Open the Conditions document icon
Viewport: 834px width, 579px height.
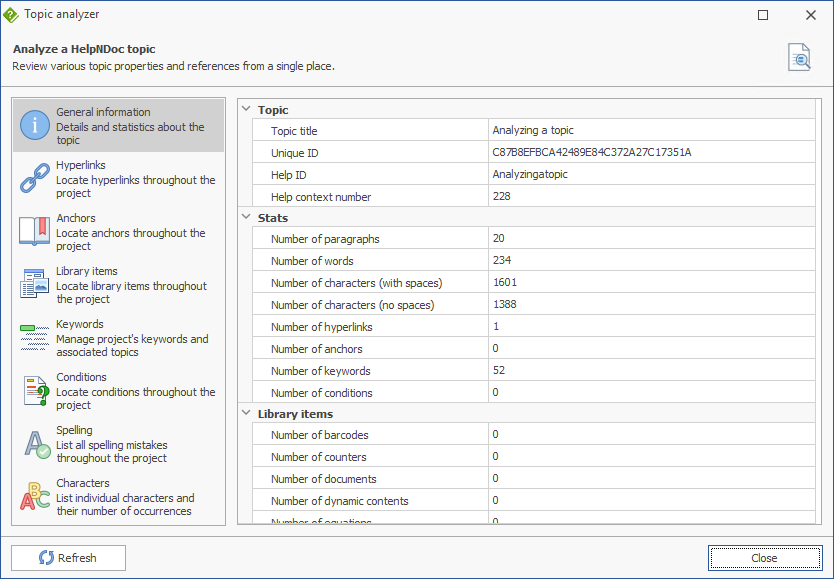(36, 391)
